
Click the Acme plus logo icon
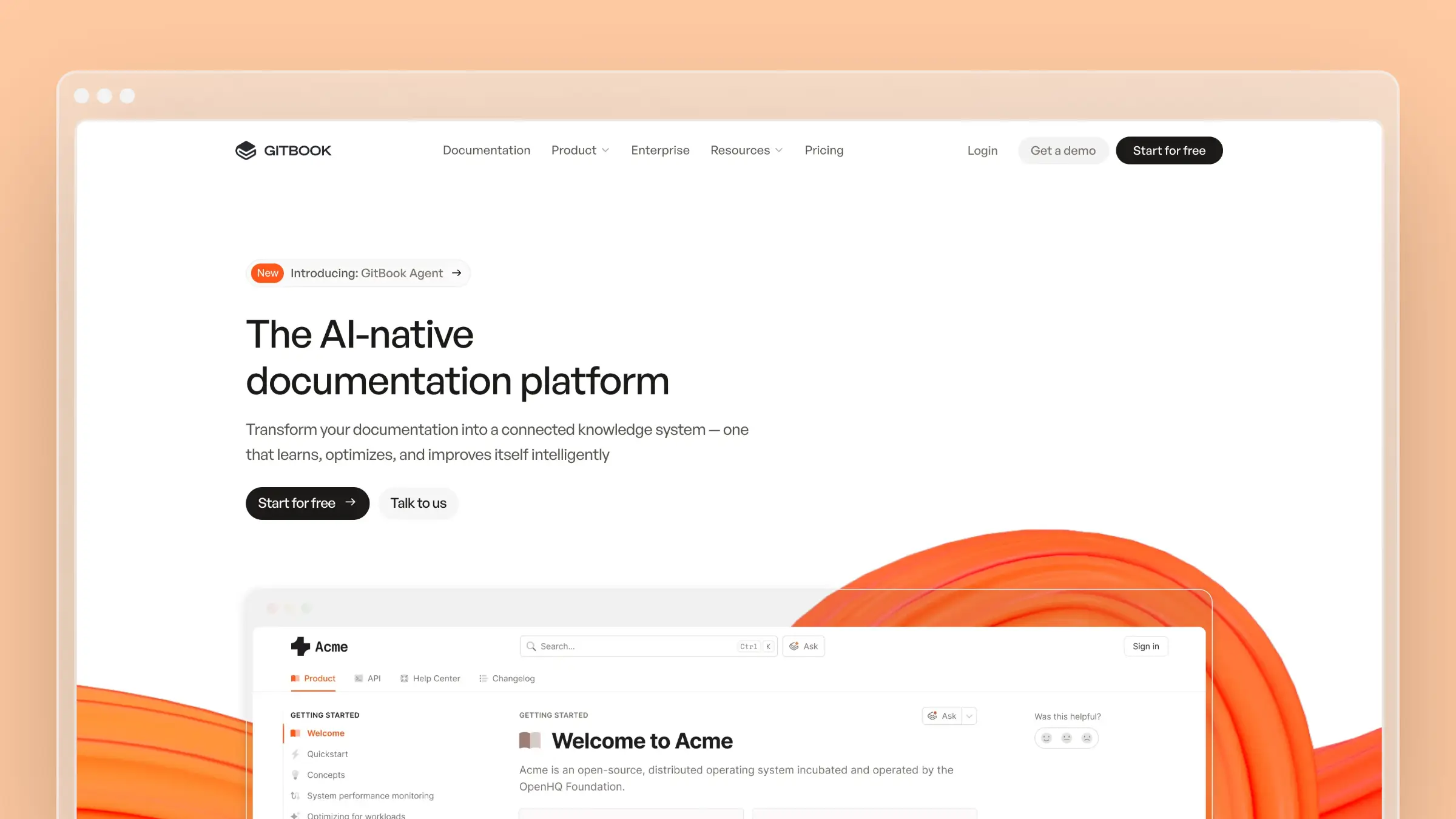click(x=300, y=646)
